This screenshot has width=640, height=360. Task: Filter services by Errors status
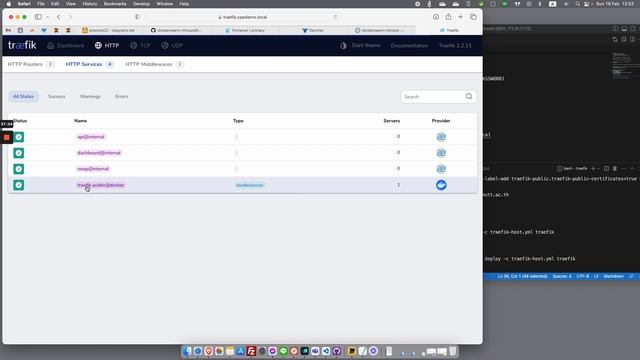(122, 96)
